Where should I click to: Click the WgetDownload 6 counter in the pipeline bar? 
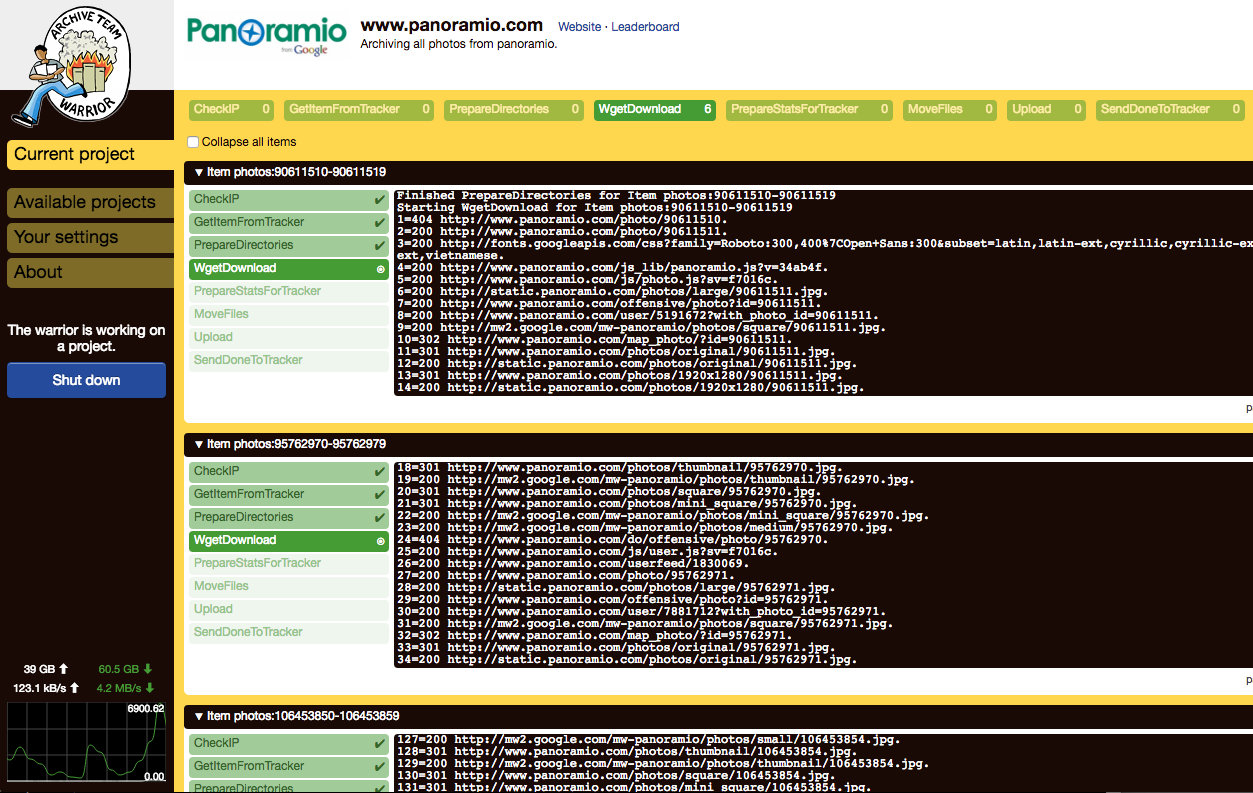(x=655, y=109)
